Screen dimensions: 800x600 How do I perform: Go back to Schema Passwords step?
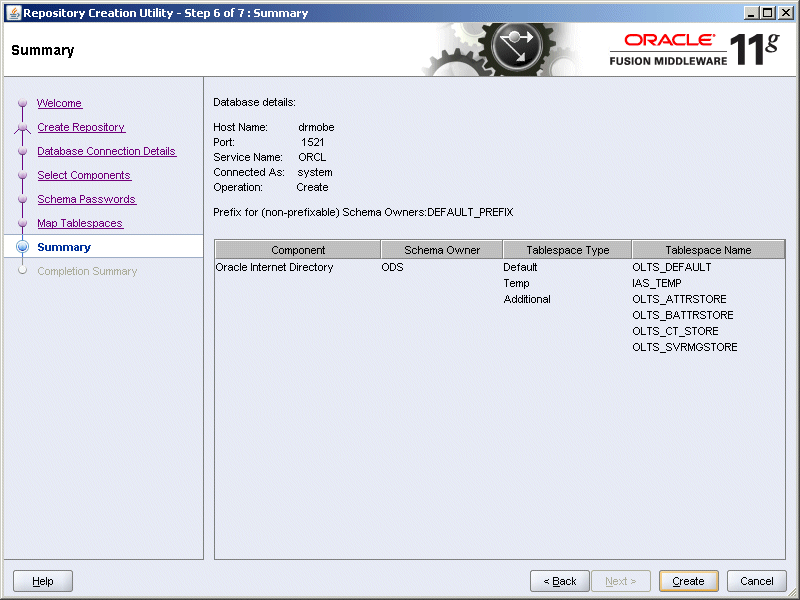pos(87,199)
